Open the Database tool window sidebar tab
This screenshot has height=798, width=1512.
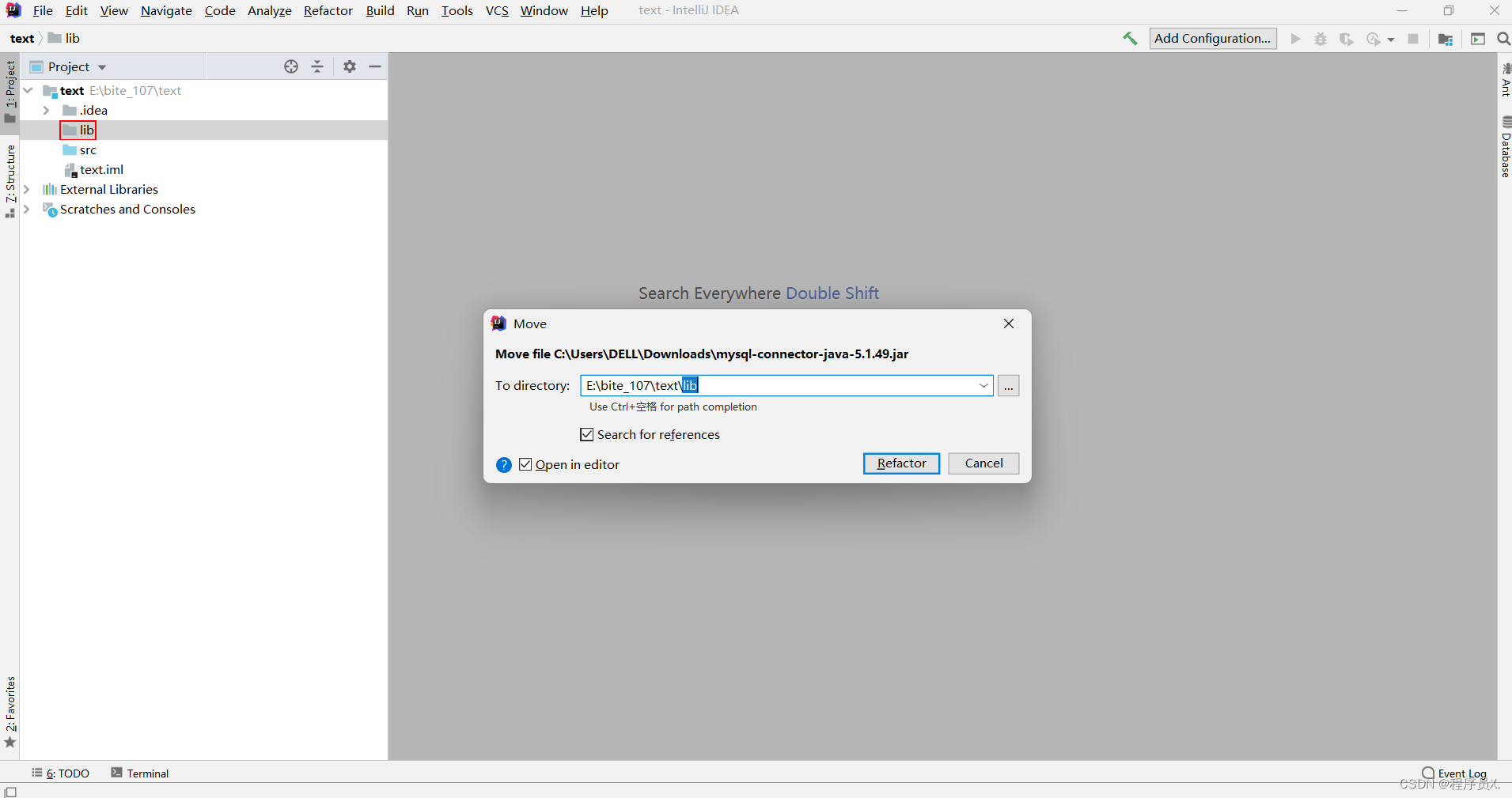[x=1505, y=147]
